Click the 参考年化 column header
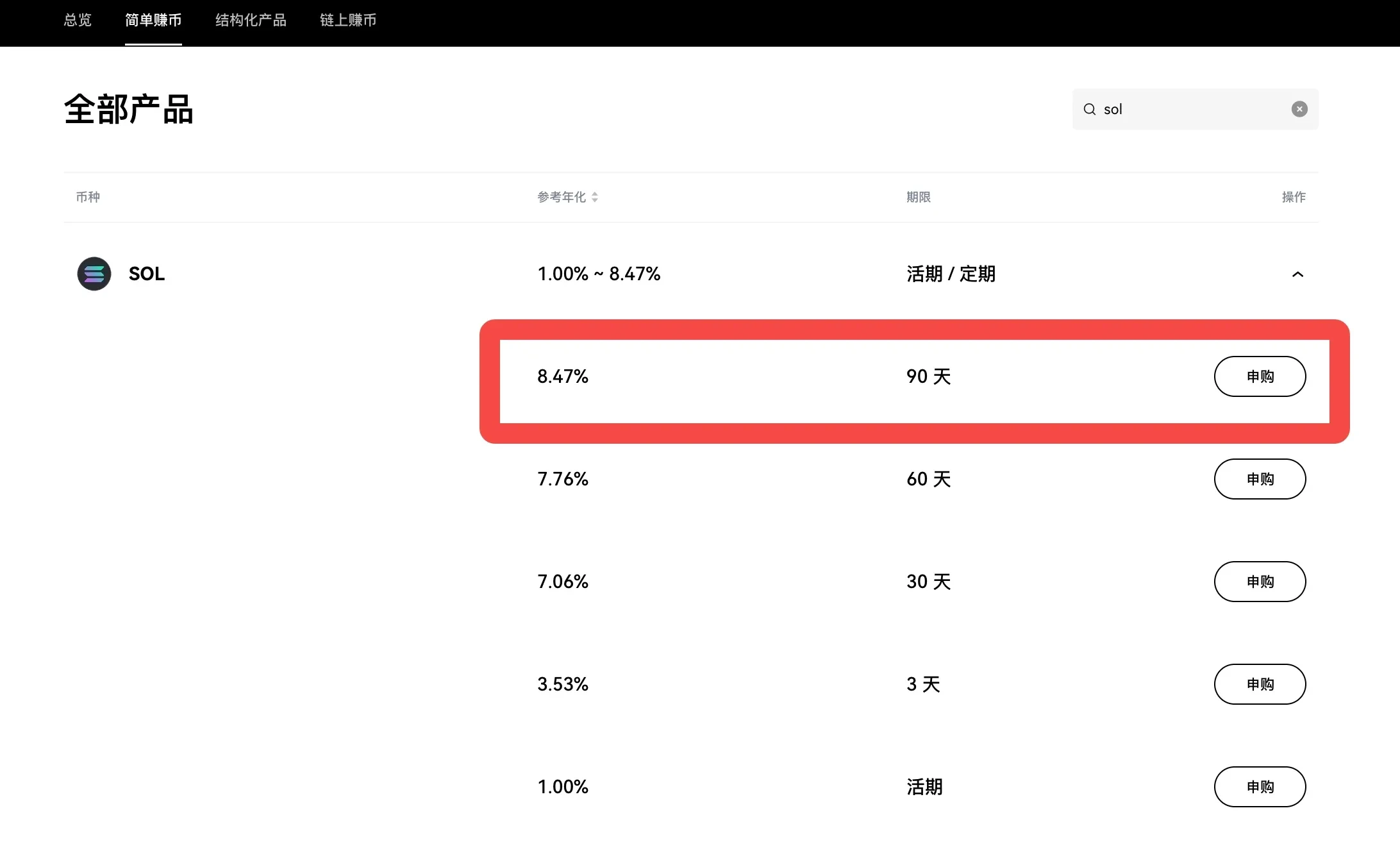 562,198
